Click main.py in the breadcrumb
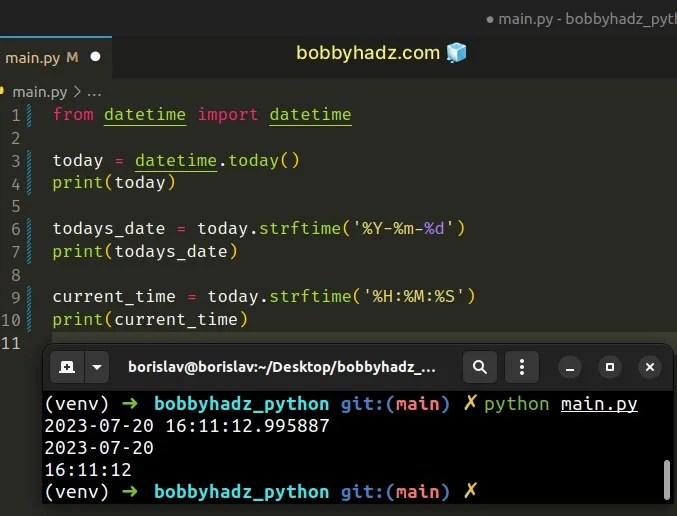This screenshot has height=516, width=677. tap(40, 92)
